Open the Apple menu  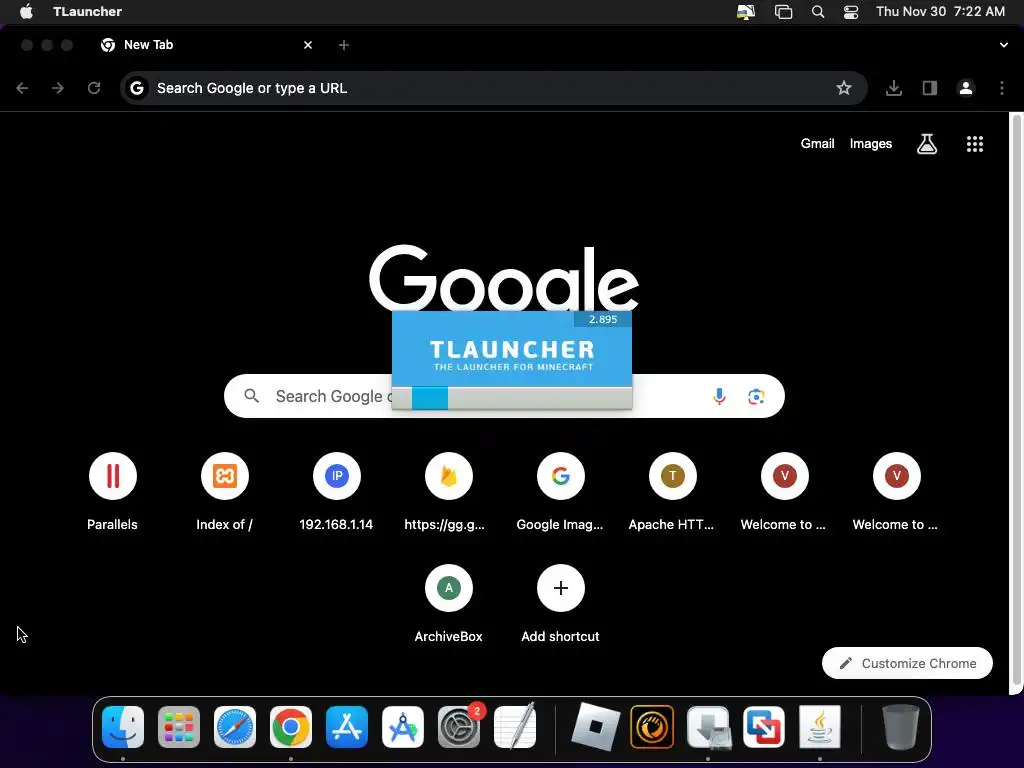pyautogui.click(x=26, y=12)
